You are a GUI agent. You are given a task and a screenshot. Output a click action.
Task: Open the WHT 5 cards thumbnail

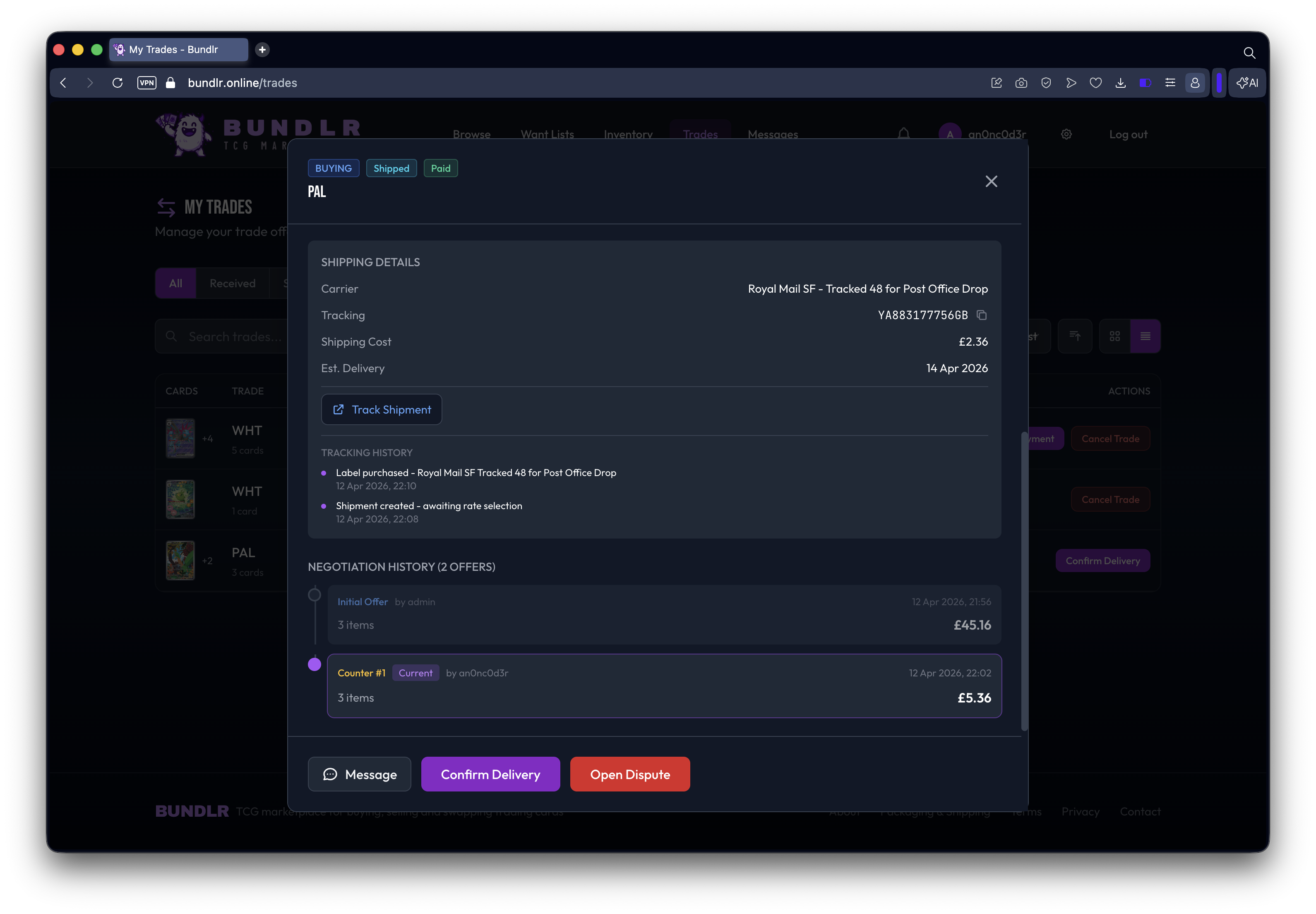click(x=180, y=438)
